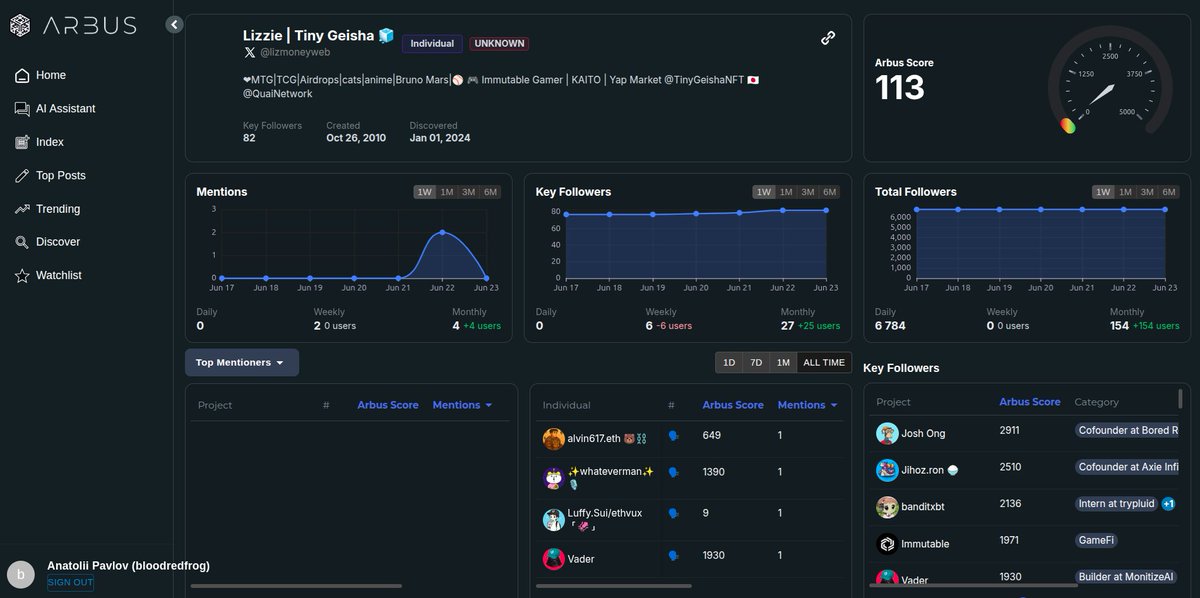1200x598 pixels.
Task: Click the AI Assistant chat icon
Action: (x=22, y=108)
